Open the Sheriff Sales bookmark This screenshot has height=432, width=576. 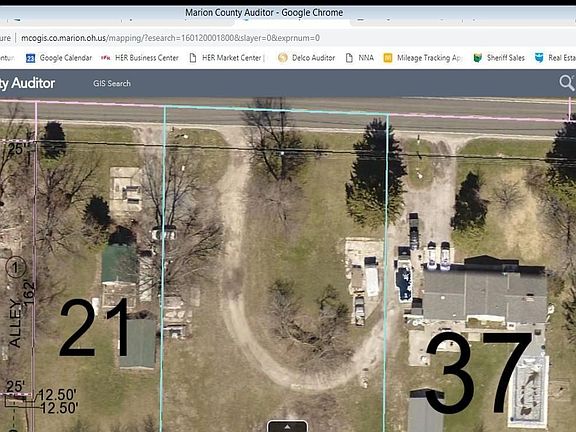click(x=499, y=58)
